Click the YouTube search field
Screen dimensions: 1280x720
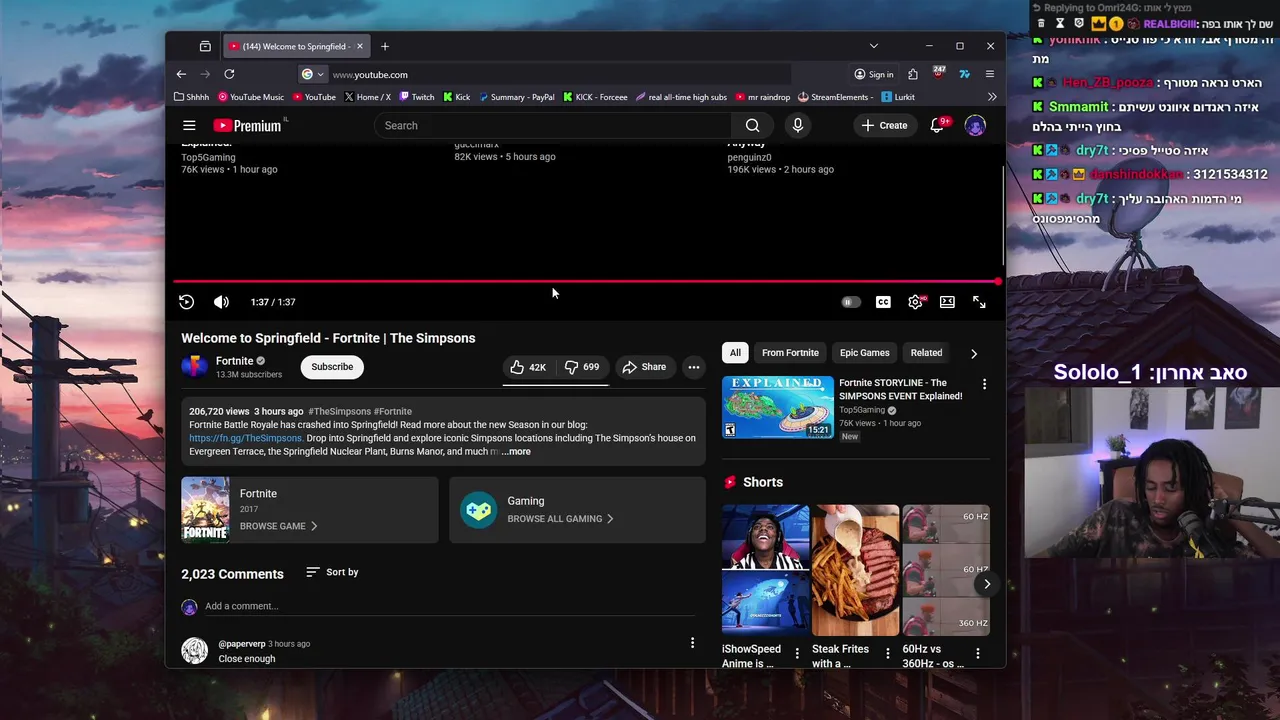[553, 125]
